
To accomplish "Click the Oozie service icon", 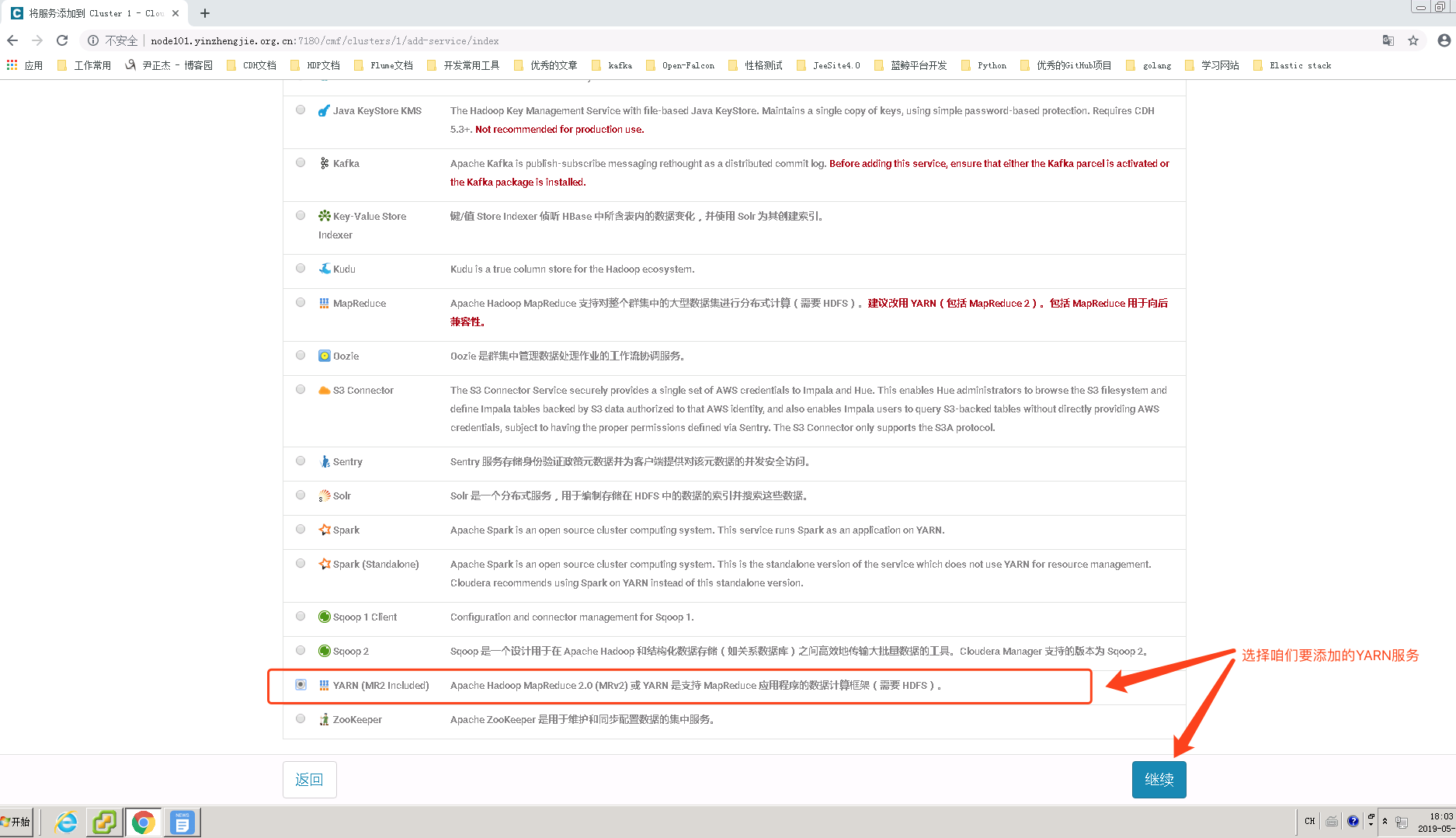I will (325, 356).
